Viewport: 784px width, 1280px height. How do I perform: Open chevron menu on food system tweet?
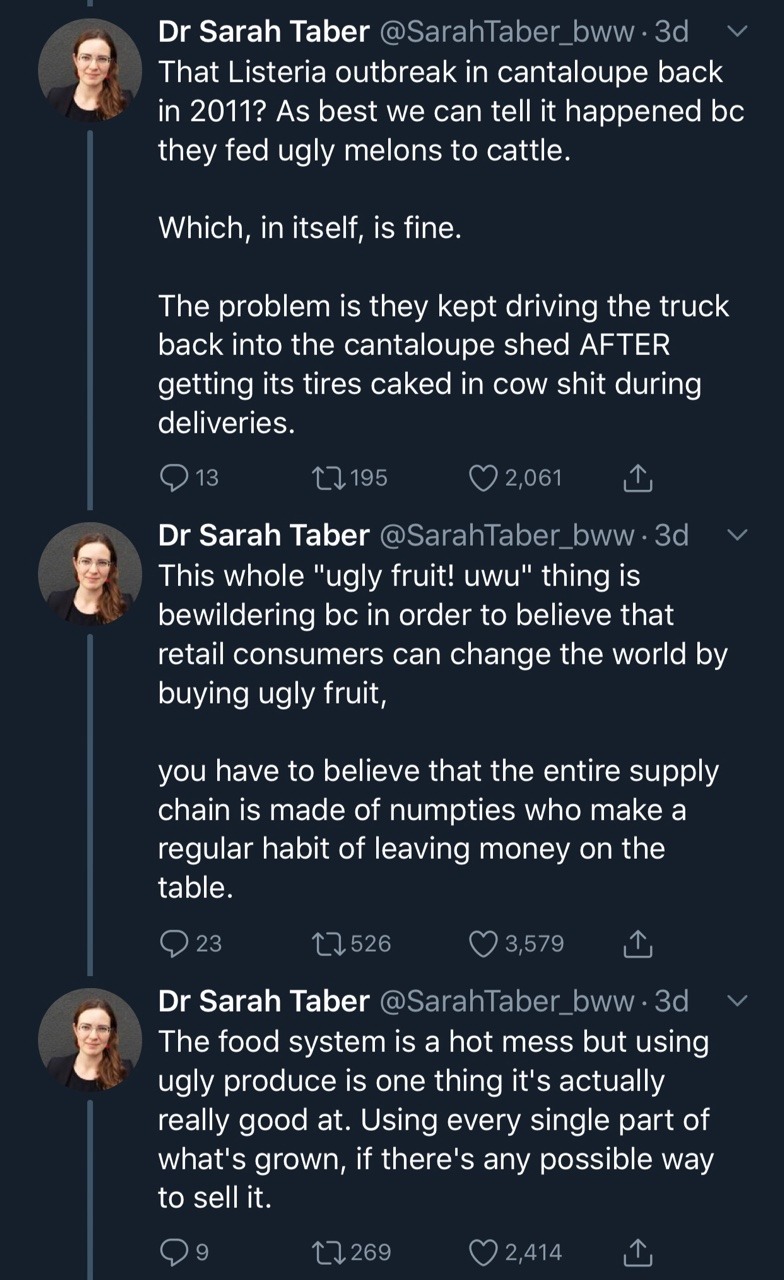coord(736,1001)
